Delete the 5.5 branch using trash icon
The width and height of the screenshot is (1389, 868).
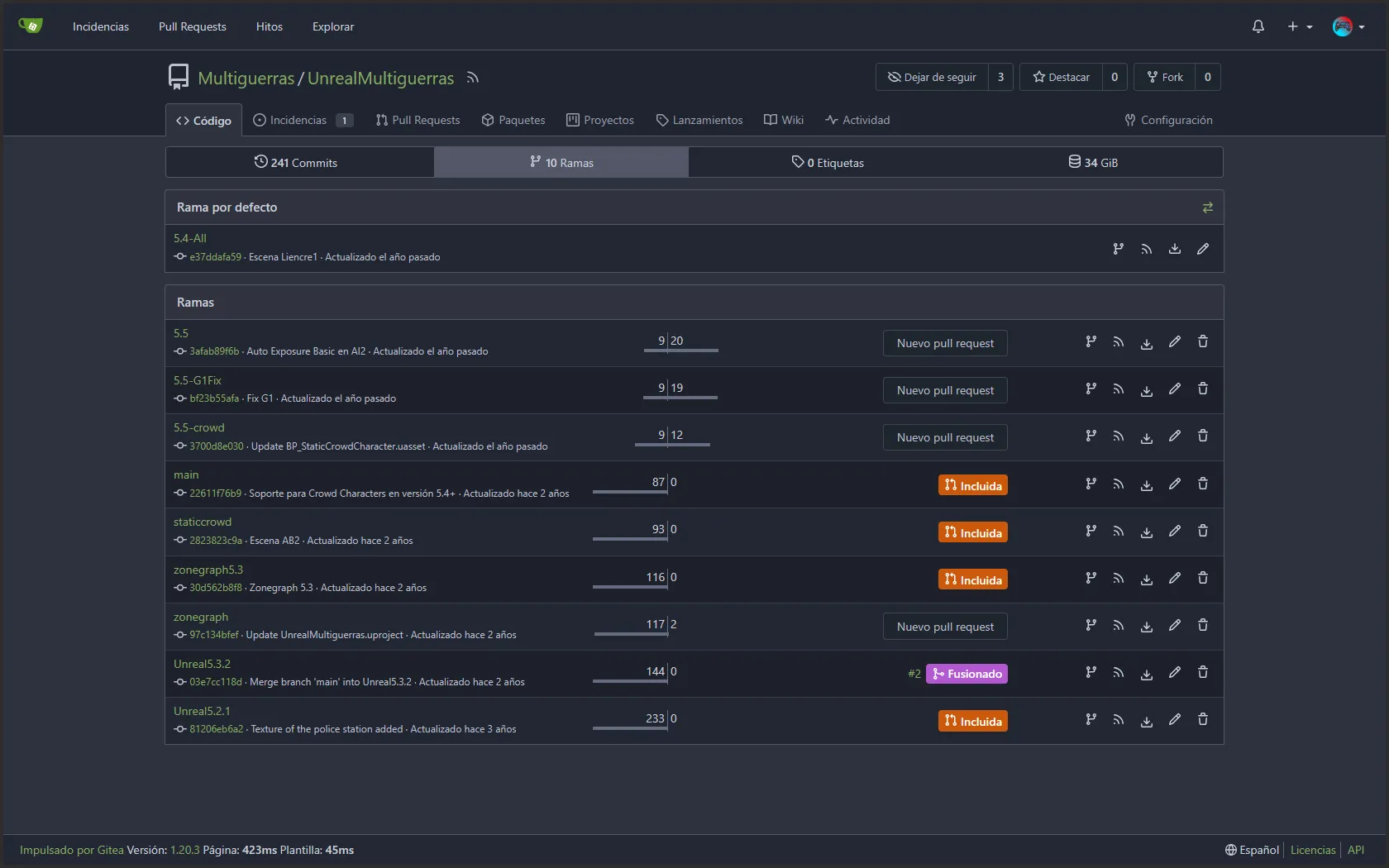point(1203,342)
